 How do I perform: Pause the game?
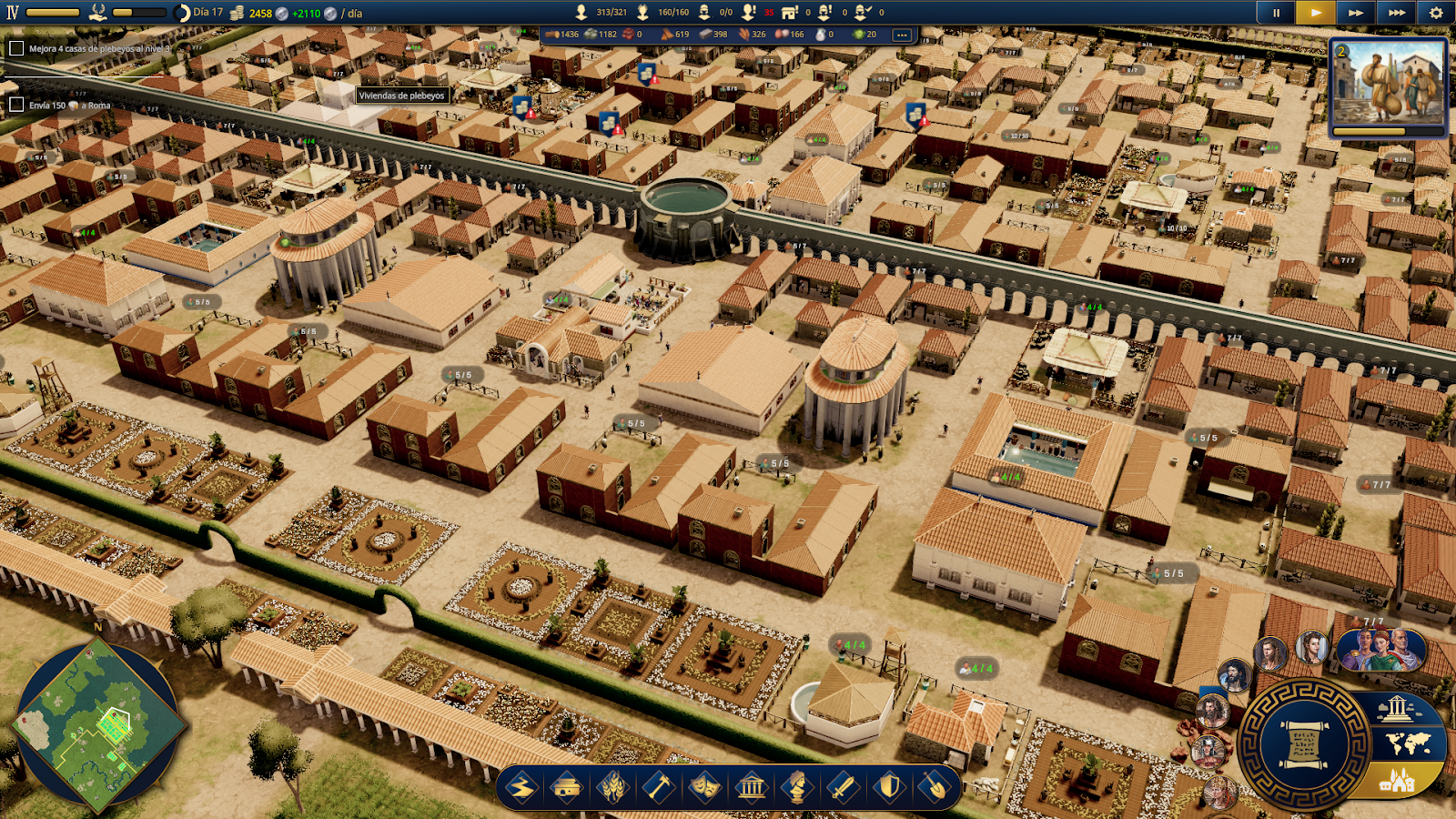click(1276, 13)
